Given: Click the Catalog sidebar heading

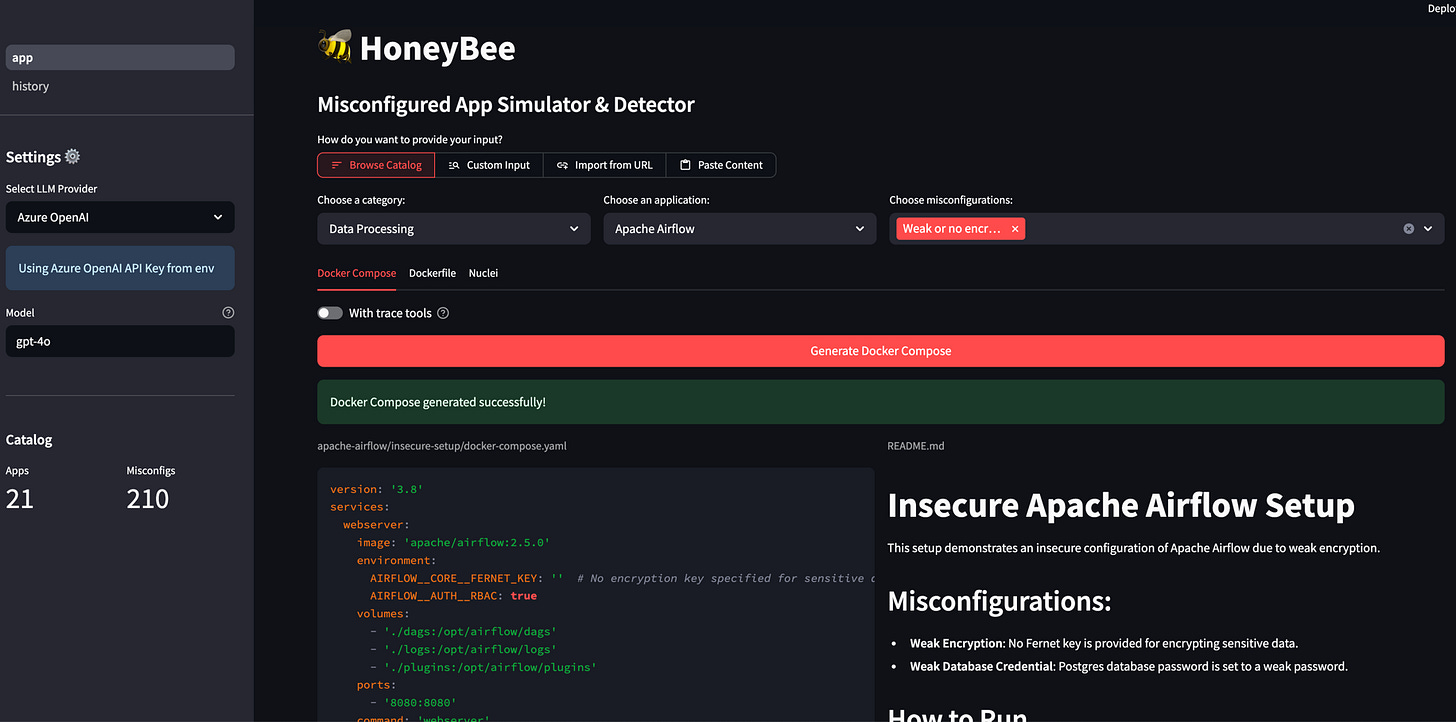Looking at the screenshot, I should click(29, 440).
